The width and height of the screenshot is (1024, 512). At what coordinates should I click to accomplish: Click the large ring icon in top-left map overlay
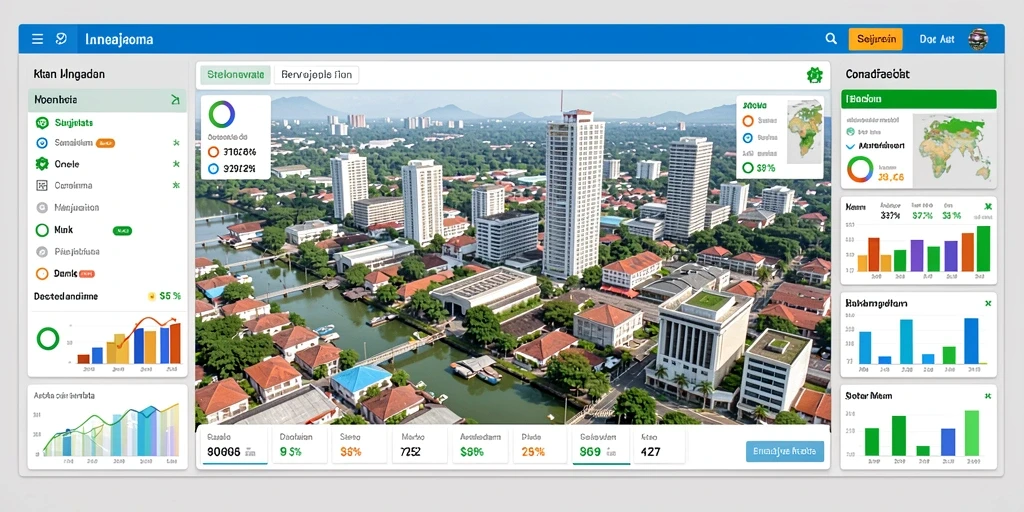[221, 114]
